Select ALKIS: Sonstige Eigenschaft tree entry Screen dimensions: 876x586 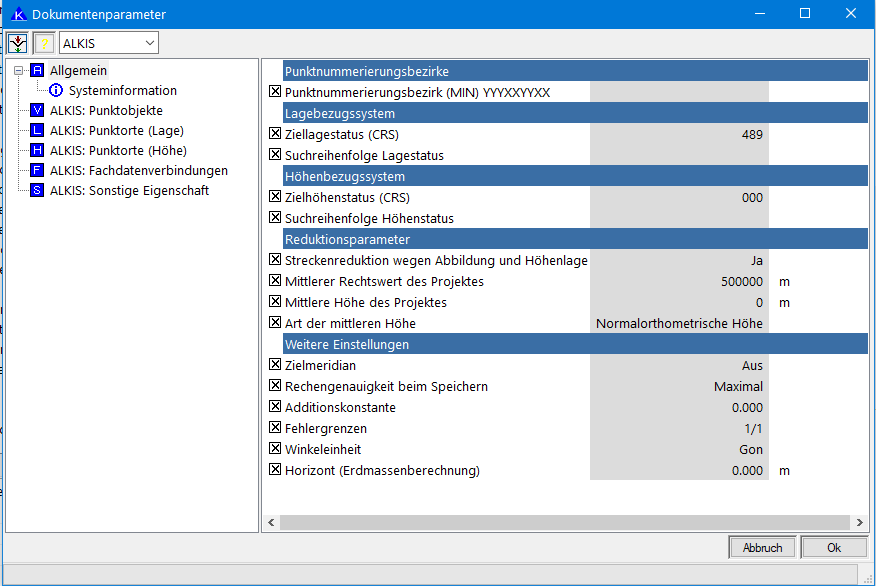(x=129, y=191)
